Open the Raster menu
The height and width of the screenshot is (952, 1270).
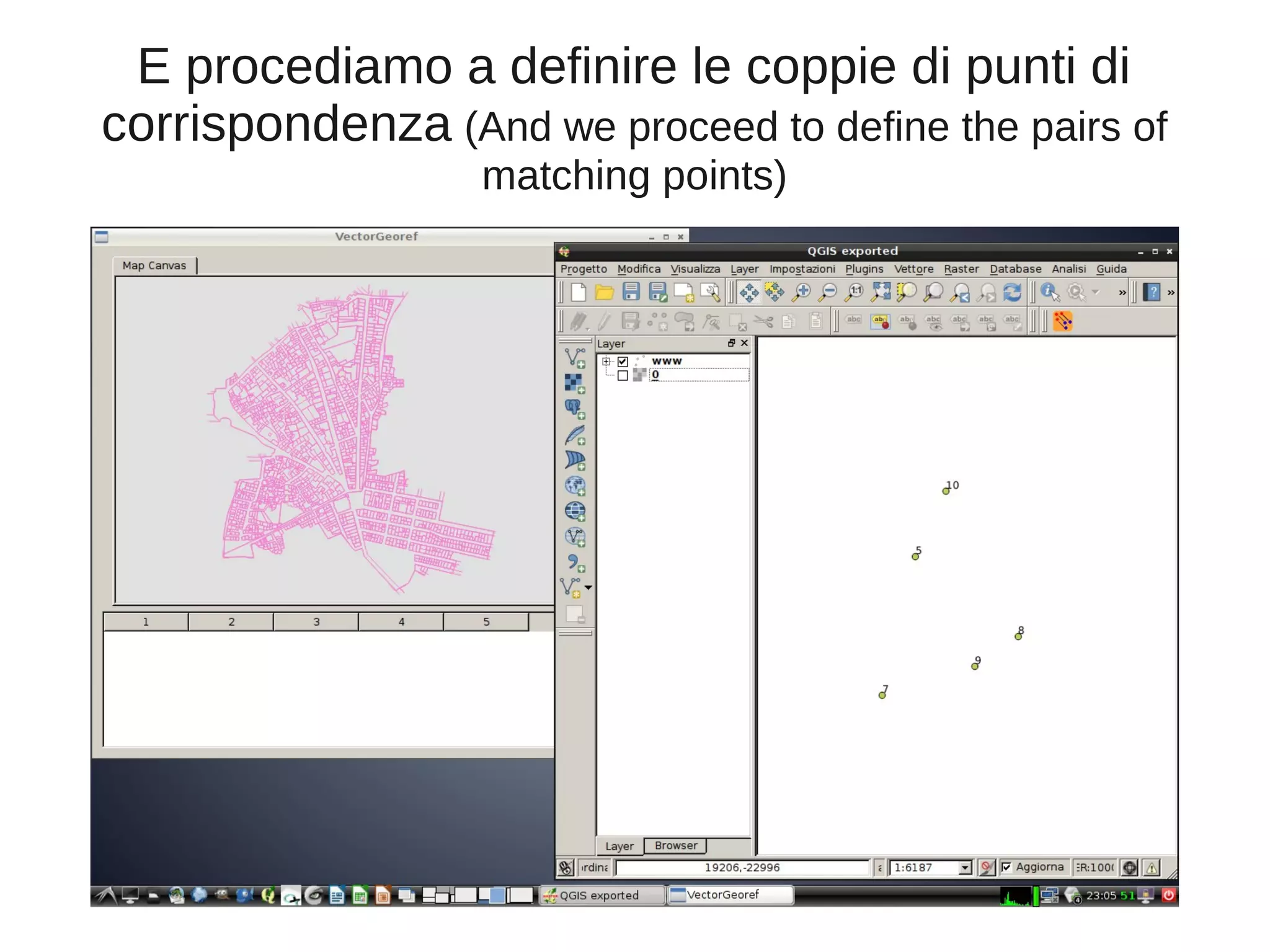[961, 269]
